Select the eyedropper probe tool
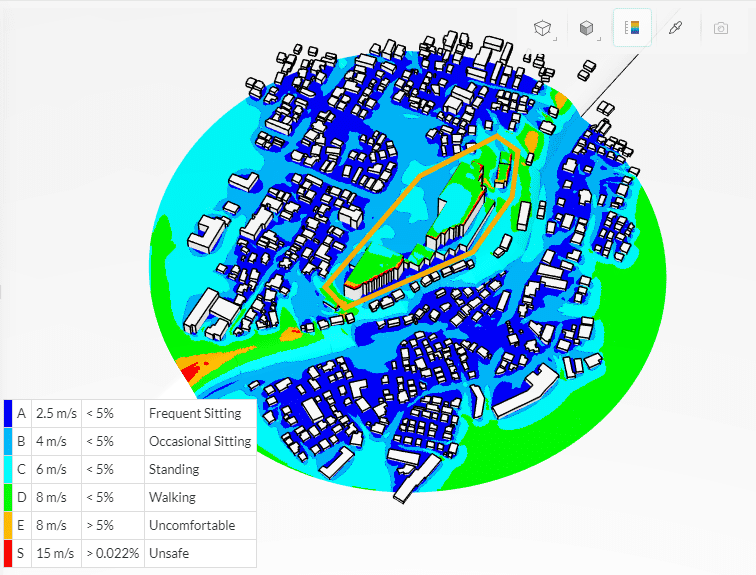Viewport: 756px width, 575px height. (x=674, y=28)
